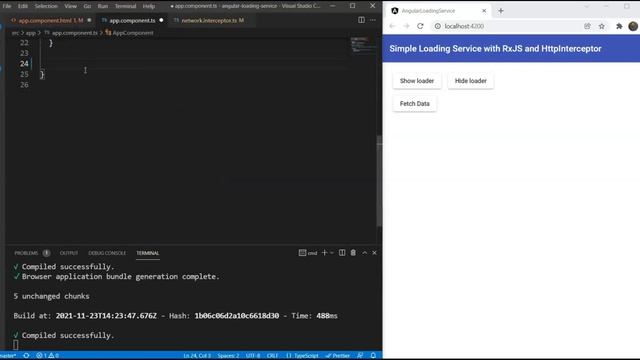The height and width of the screenshot is (360, 640).
Task: Share this page icon in address bar
Action: tap(587, 26)
